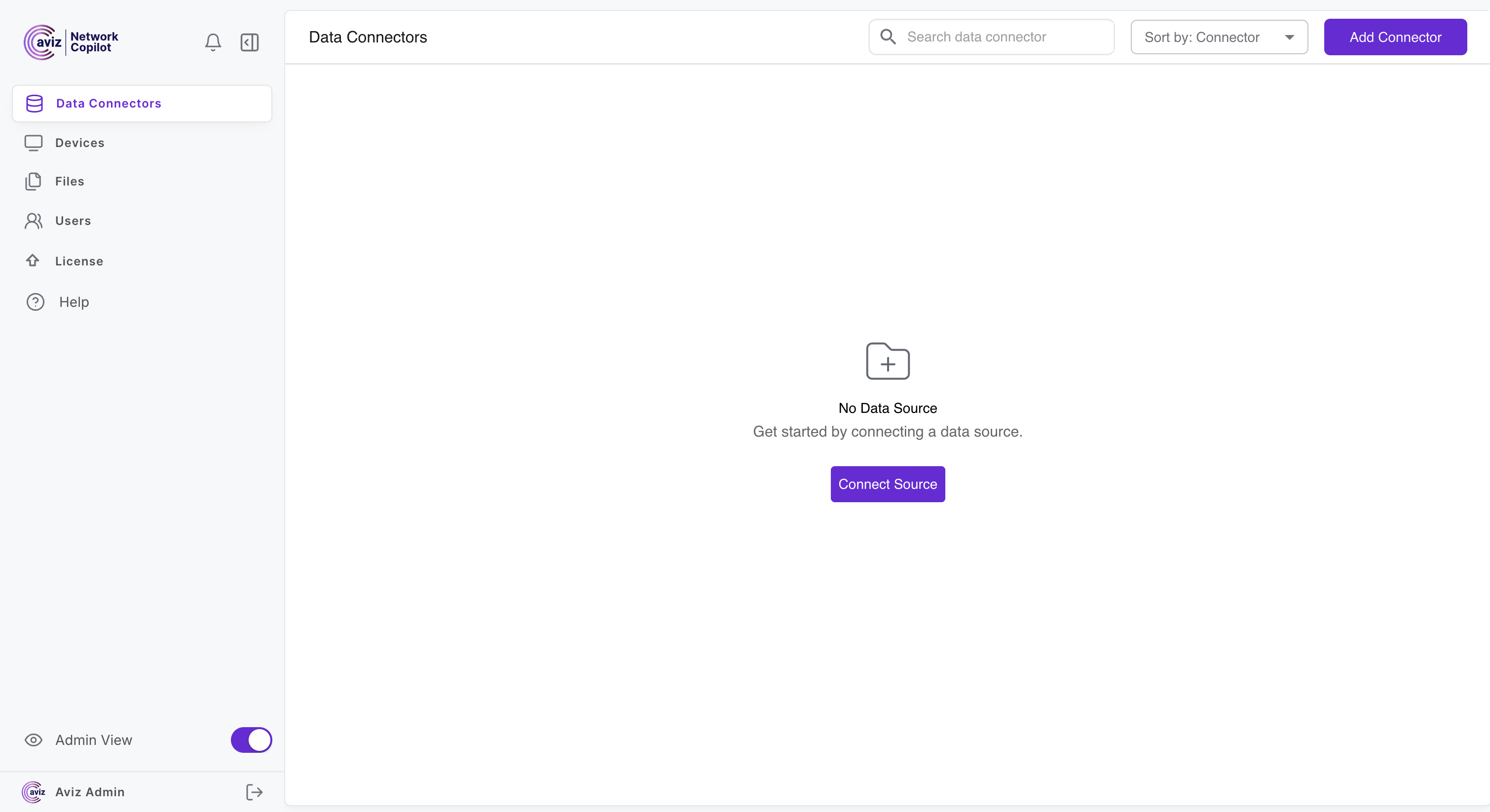Screen dimensions: 1490x812
Task: Select License in the sidebar
Action: 79,261
